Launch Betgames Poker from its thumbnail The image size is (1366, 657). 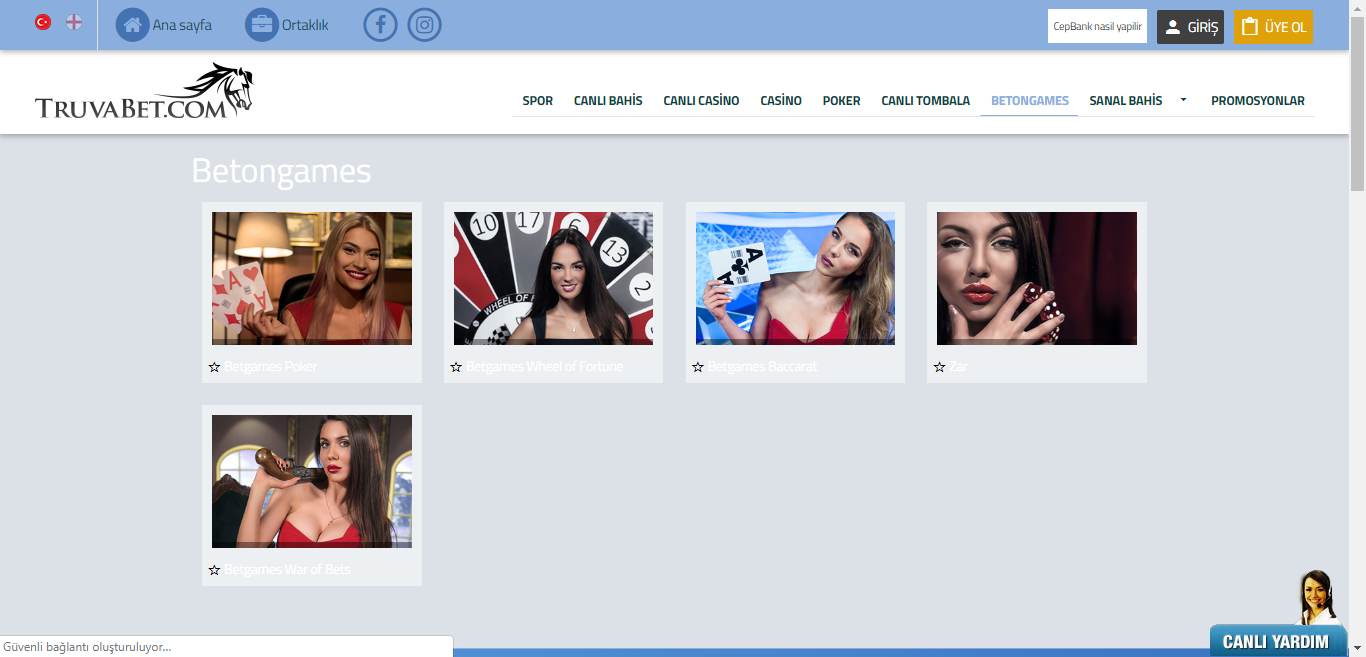[312, 278]
